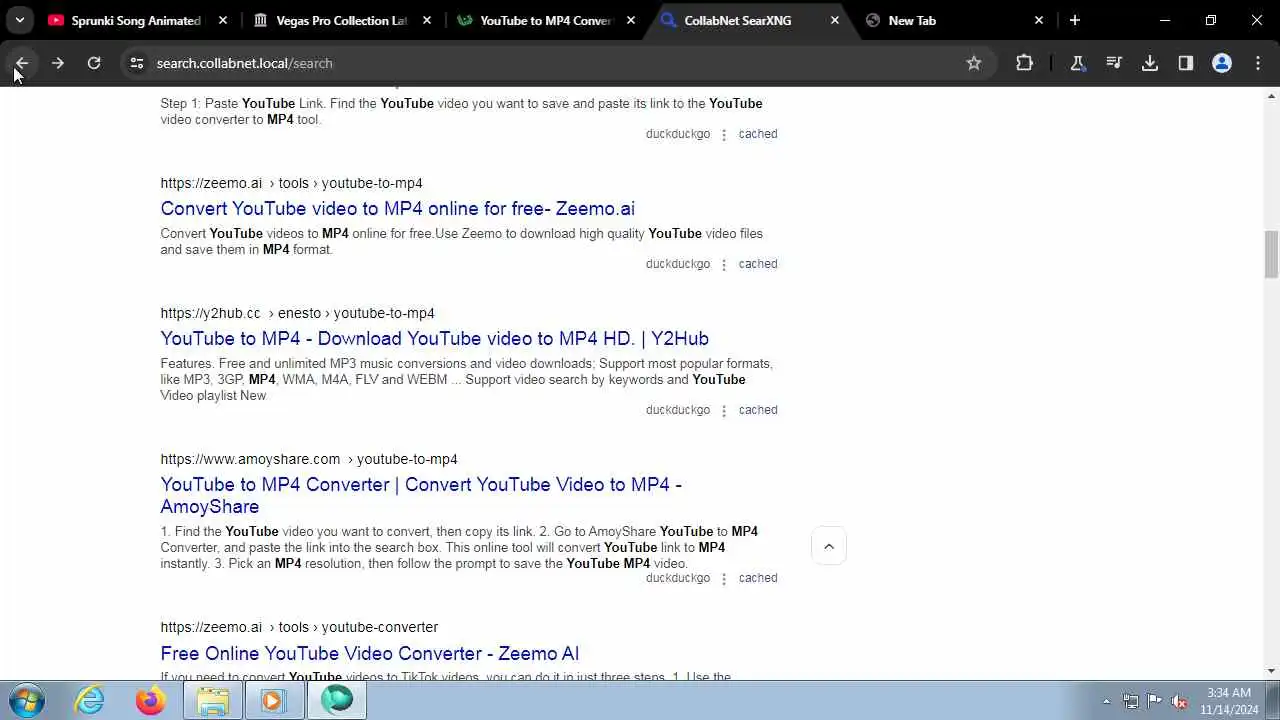Bookmark this page with the star

(x=974, y=63)
